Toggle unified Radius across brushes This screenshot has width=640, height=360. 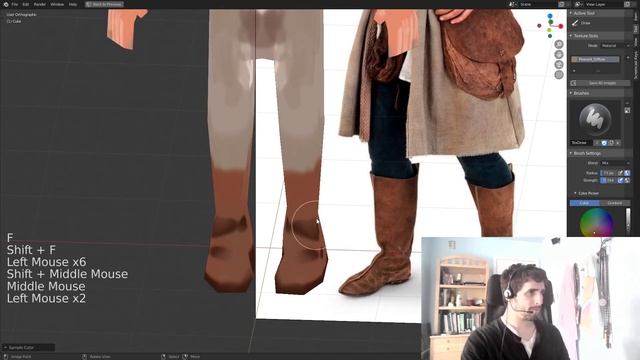point(627,173)
